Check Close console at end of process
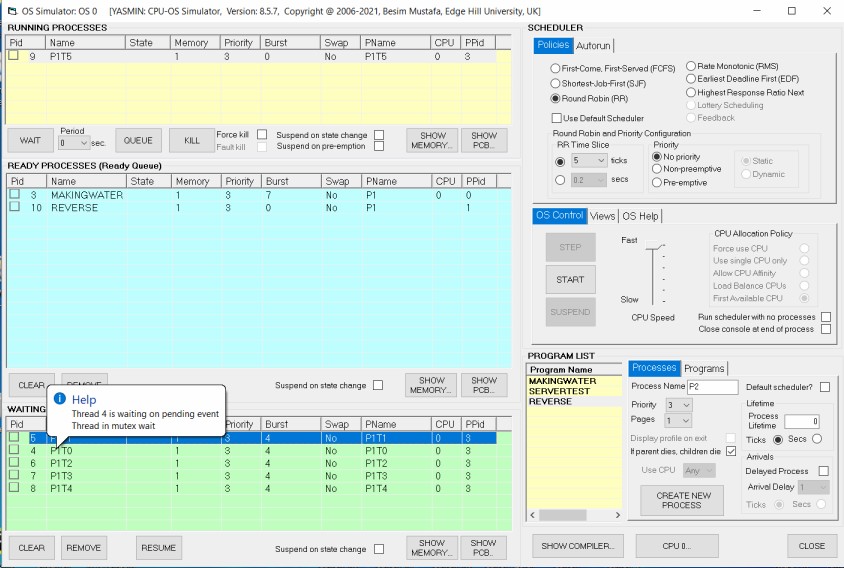The image size is (844, 568). click(x=826, y=329)
